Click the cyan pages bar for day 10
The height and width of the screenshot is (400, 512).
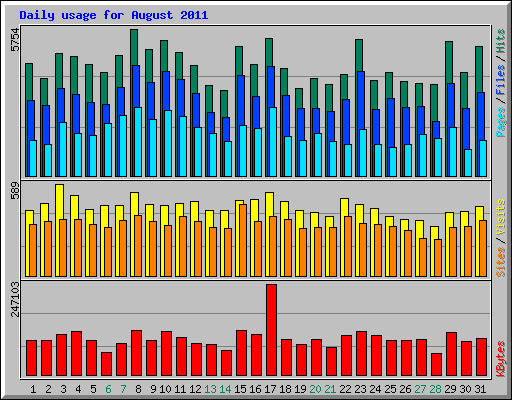168,143
